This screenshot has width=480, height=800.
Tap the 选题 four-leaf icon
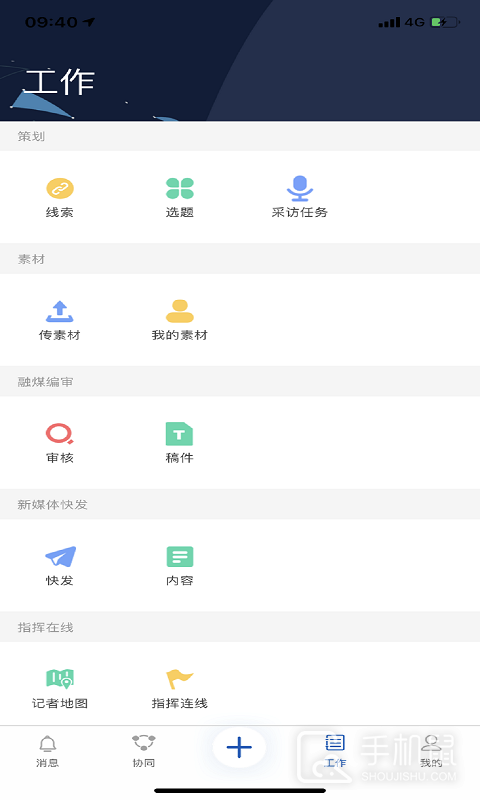[180, 188]
